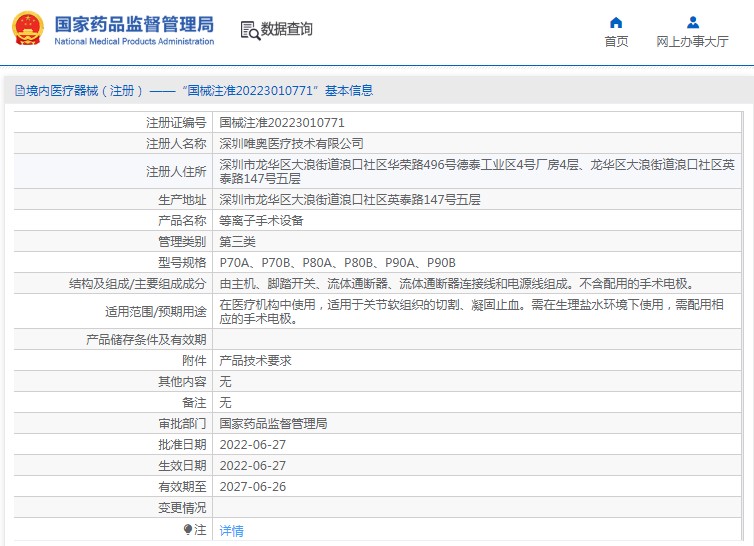This screenshot has width=754, height=546.
Task: Click the 产品技术要求 attachment value
Action: (255, 360)
